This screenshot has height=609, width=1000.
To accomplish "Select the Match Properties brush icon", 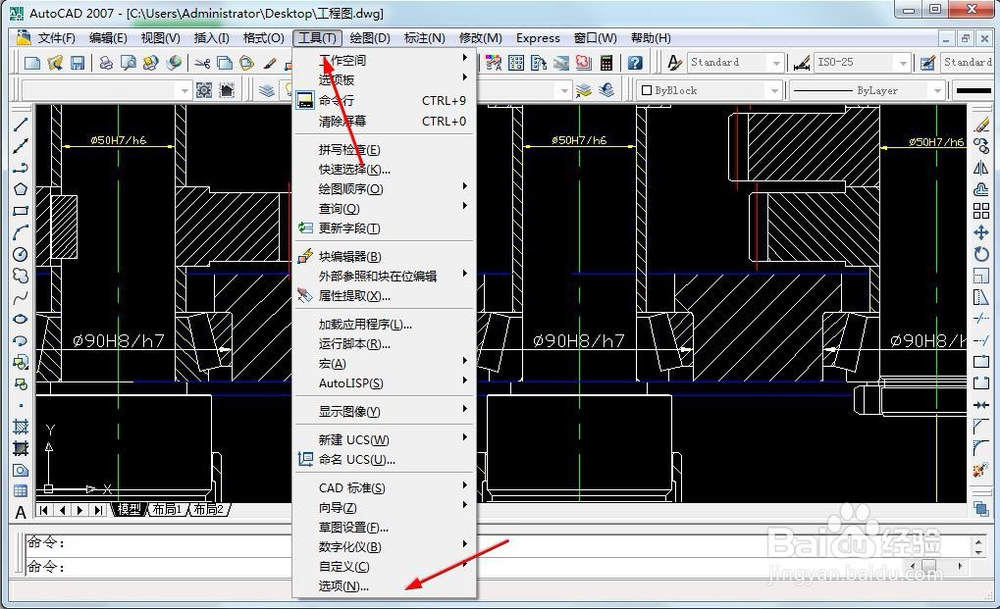I will click(x=269, y=62).
